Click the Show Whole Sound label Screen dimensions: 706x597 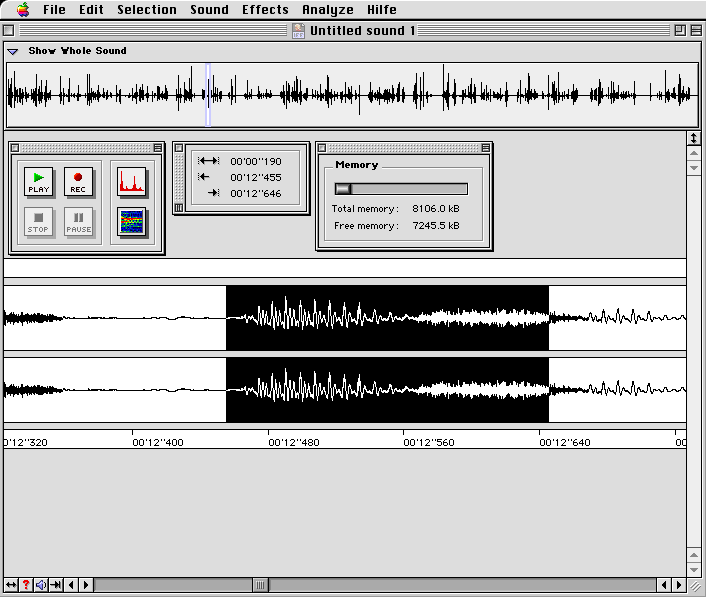[77, 50]
